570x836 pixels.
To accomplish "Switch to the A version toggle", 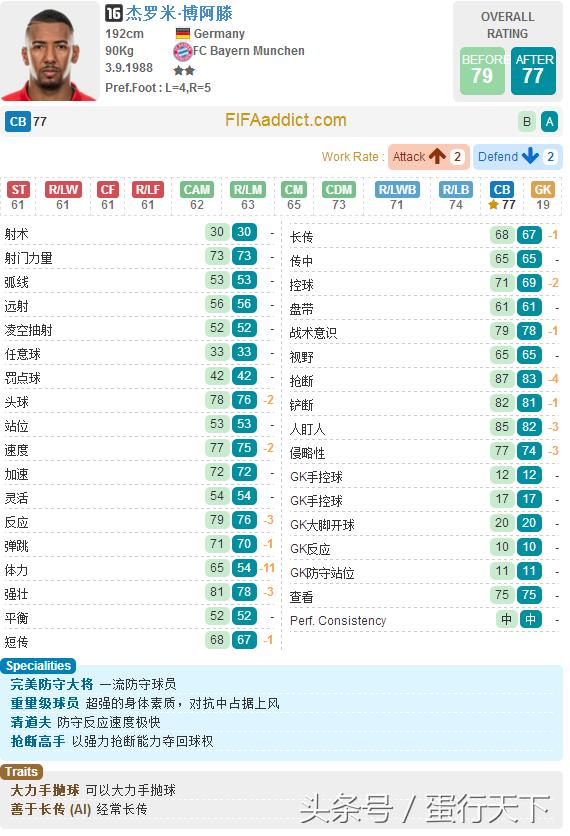I will 549,122.
